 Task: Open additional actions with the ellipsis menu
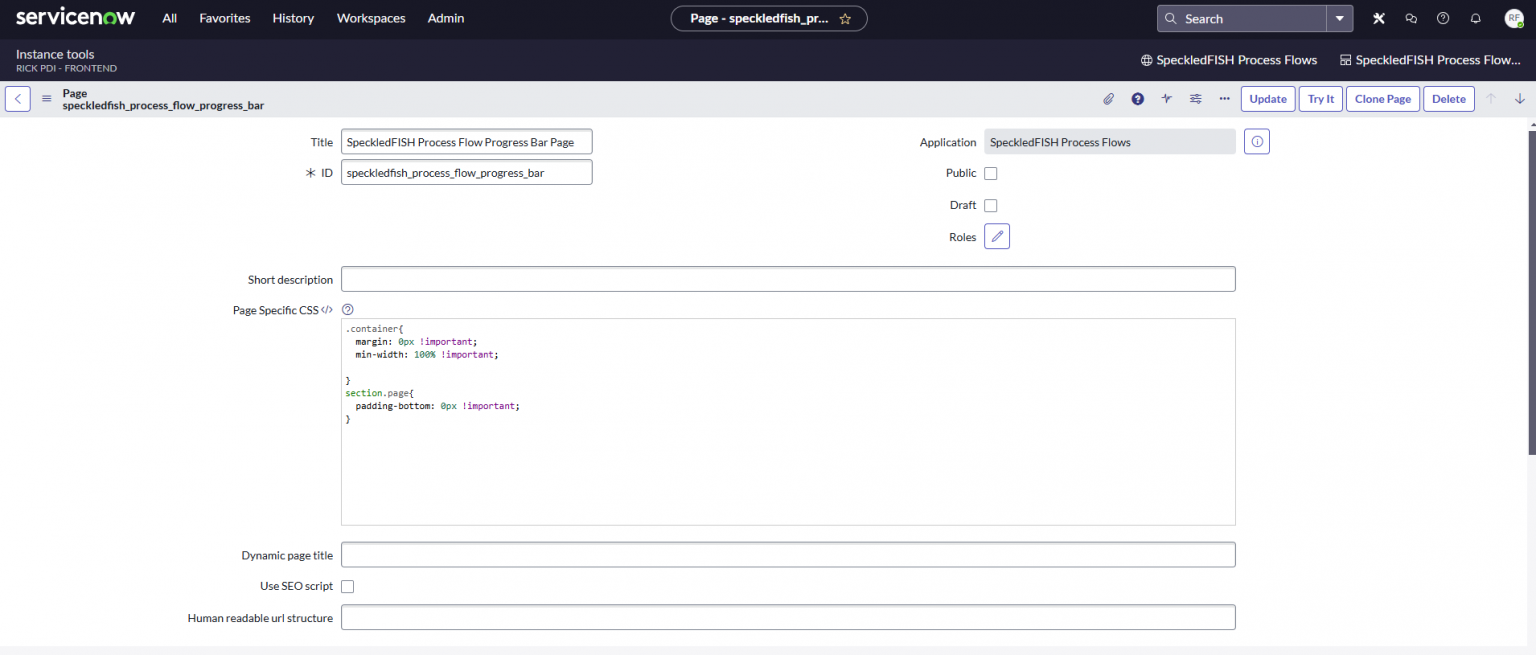(x=1224, y=98)
